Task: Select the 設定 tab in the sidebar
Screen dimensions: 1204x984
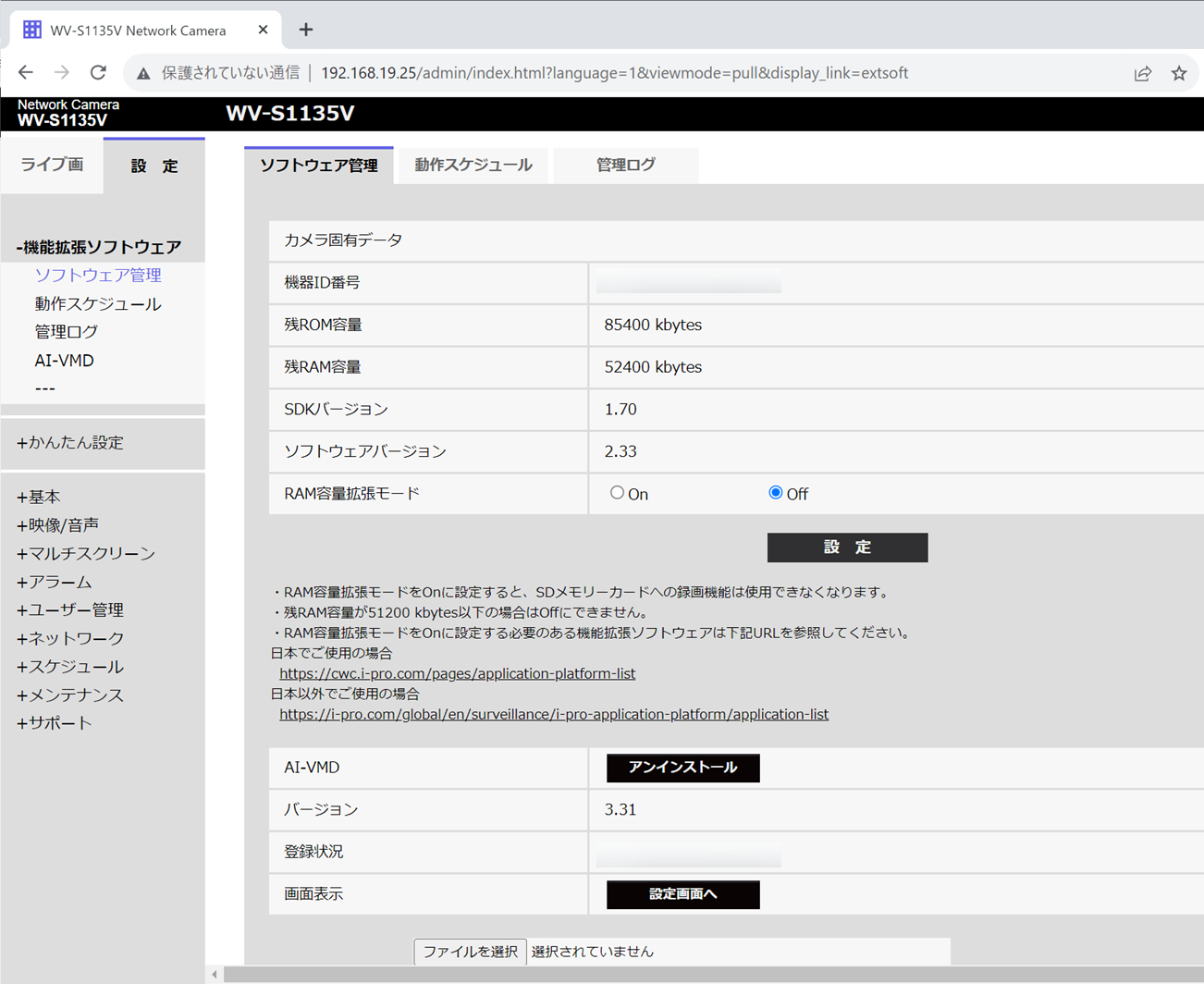Action: pyautogui.click(x=154, y=166)
